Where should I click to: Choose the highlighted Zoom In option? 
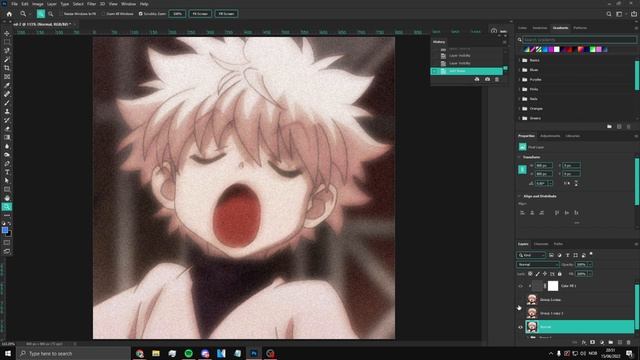pos(41,14)
